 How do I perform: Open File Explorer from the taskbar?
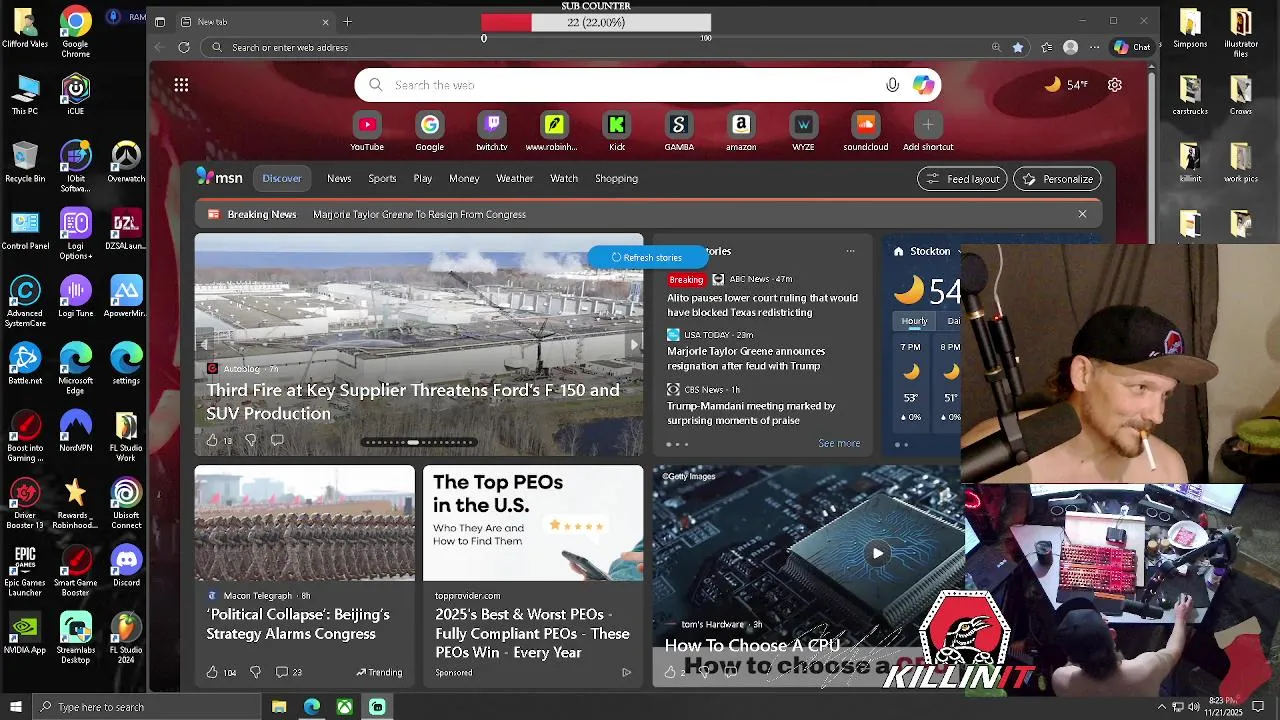tap(279, 707)
